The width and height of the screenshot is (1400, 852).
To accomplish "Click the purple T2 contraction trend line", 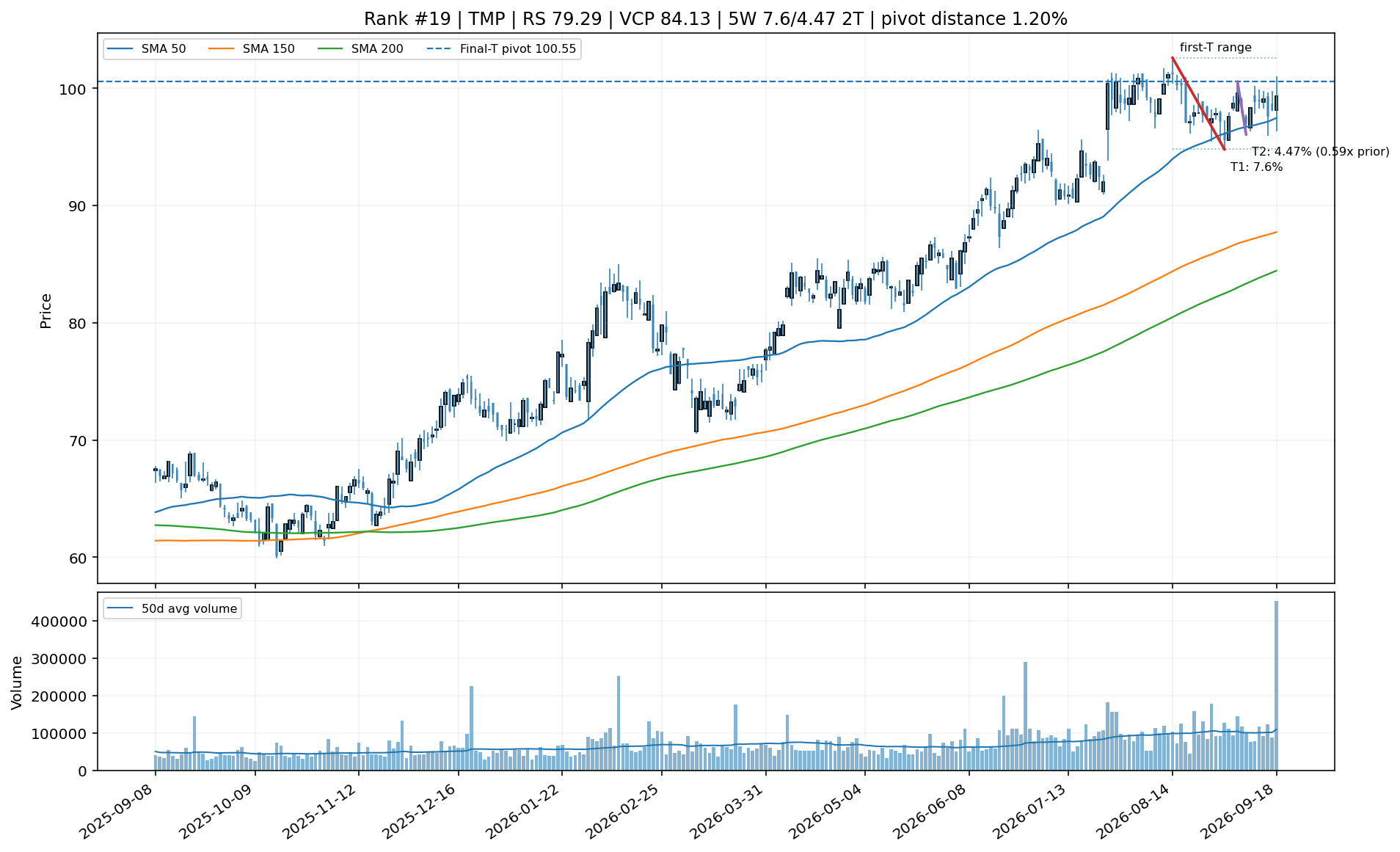I will click(1242, 108).
